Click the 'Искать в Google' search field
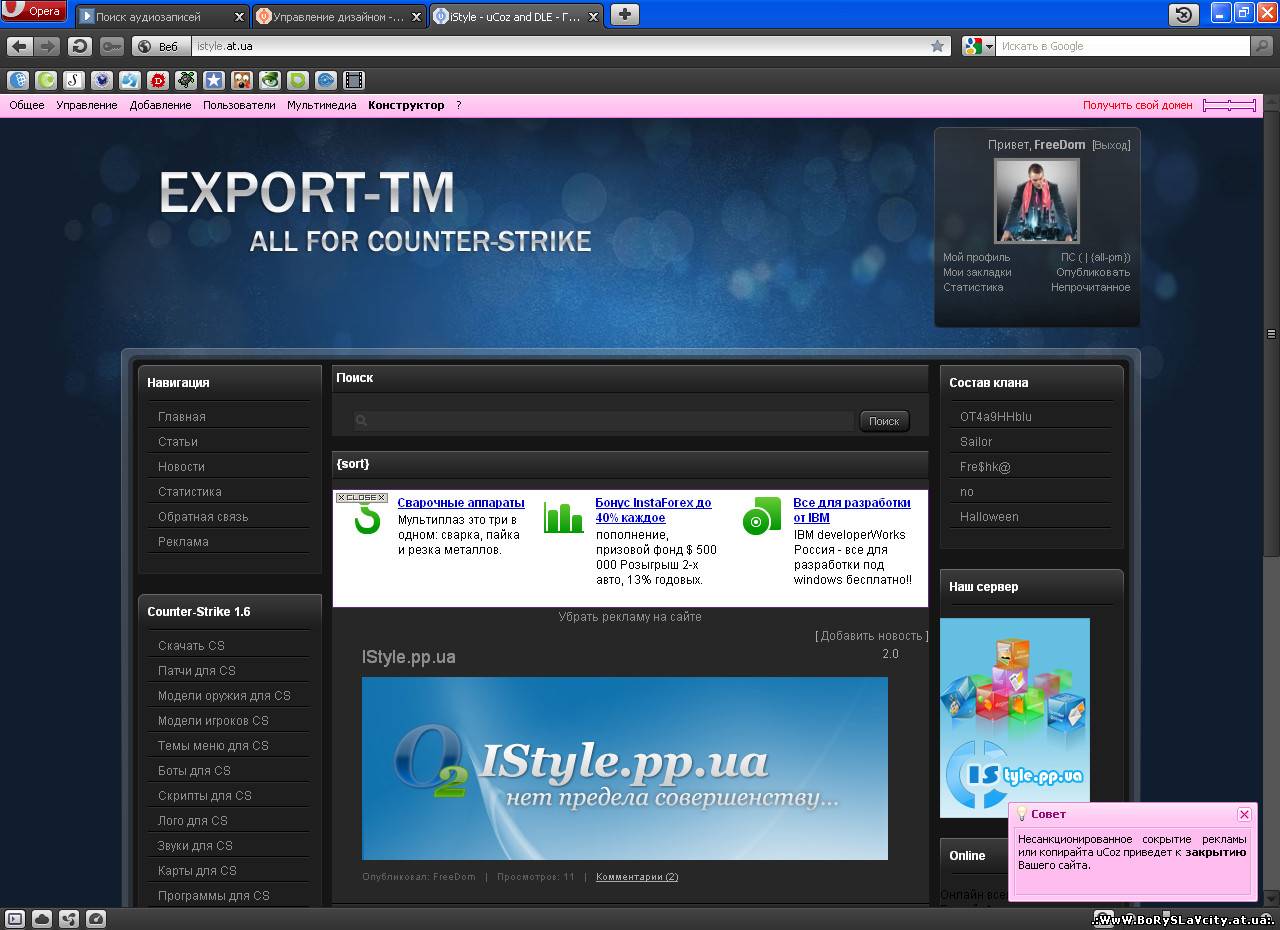 (1122, 46)
